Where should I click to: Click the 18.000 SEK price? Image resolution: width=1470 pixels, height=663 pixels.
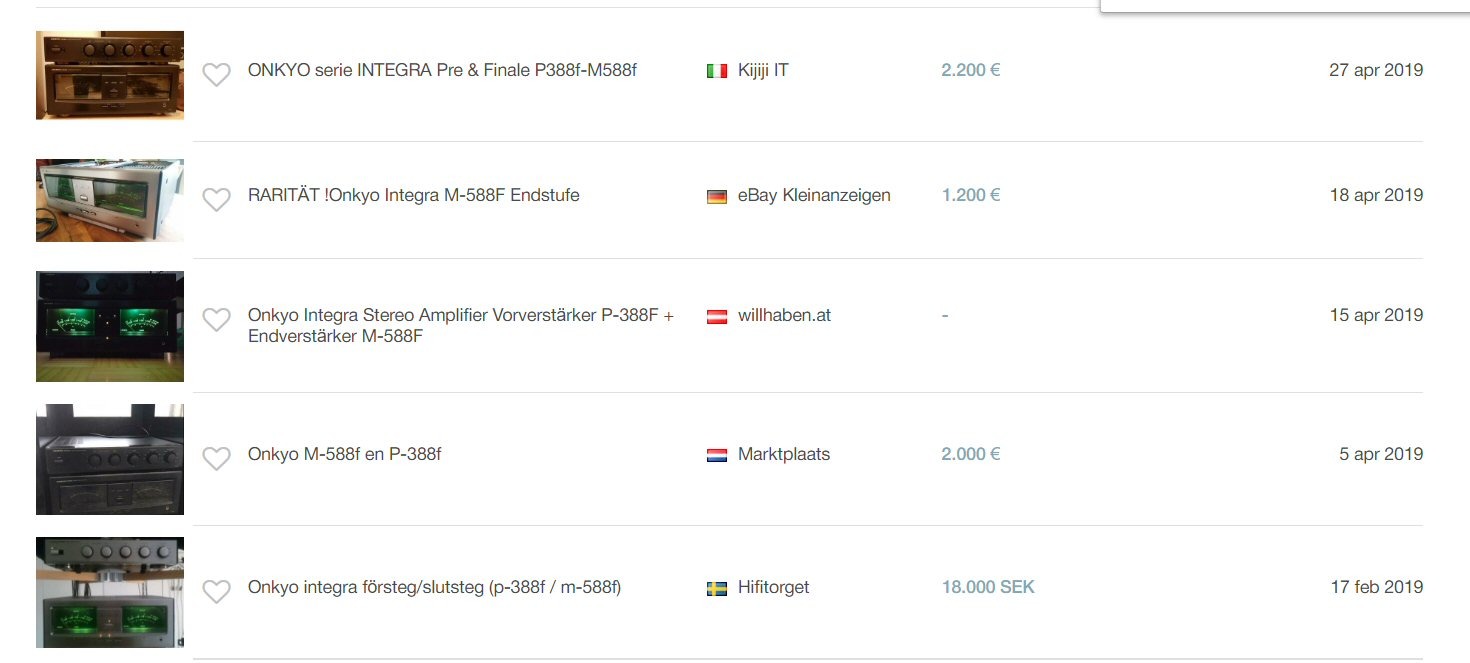[x=987, y=587]
